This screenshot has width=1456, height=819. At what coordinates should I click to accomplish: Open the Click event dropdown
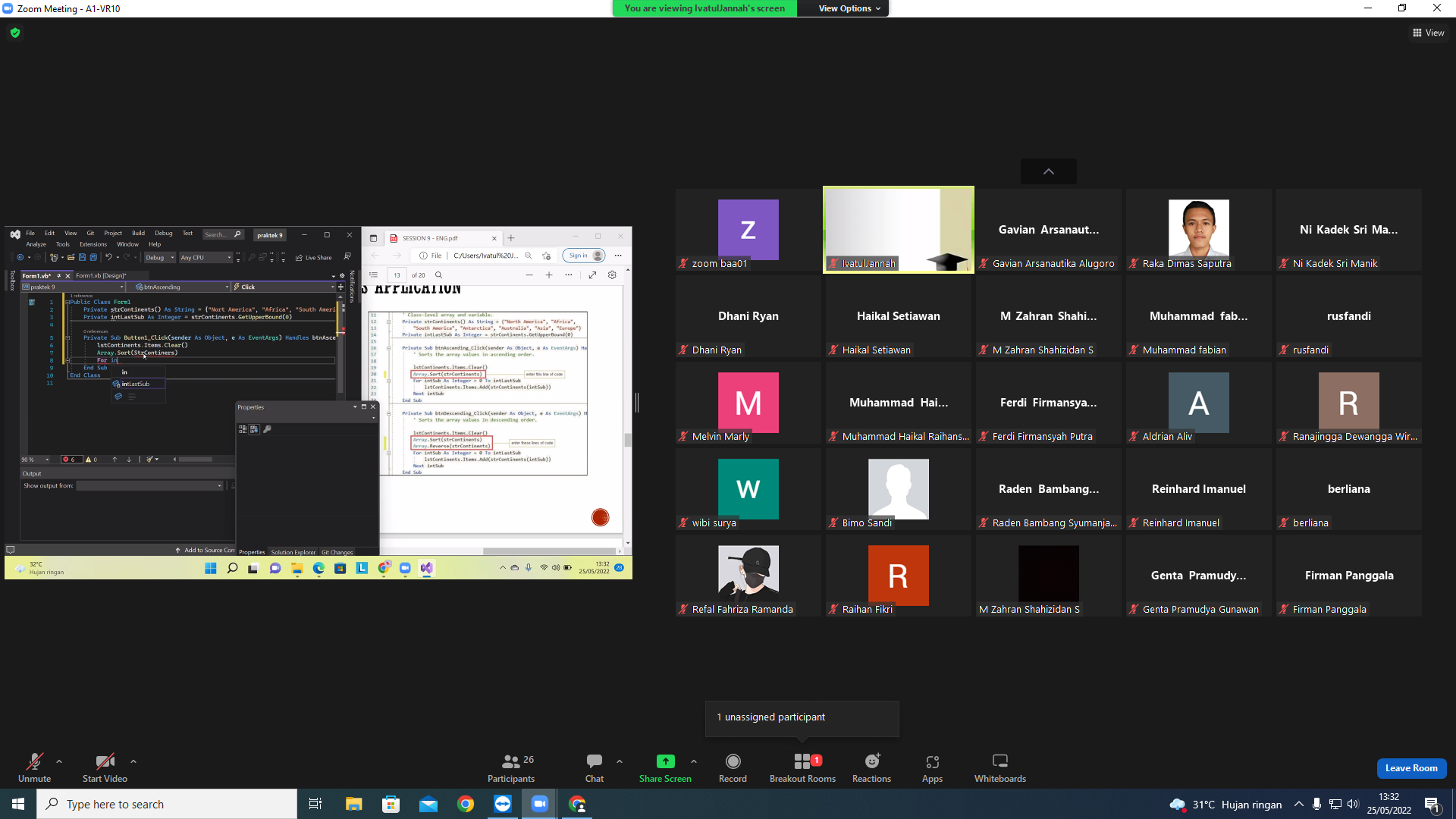pos(284,287)
